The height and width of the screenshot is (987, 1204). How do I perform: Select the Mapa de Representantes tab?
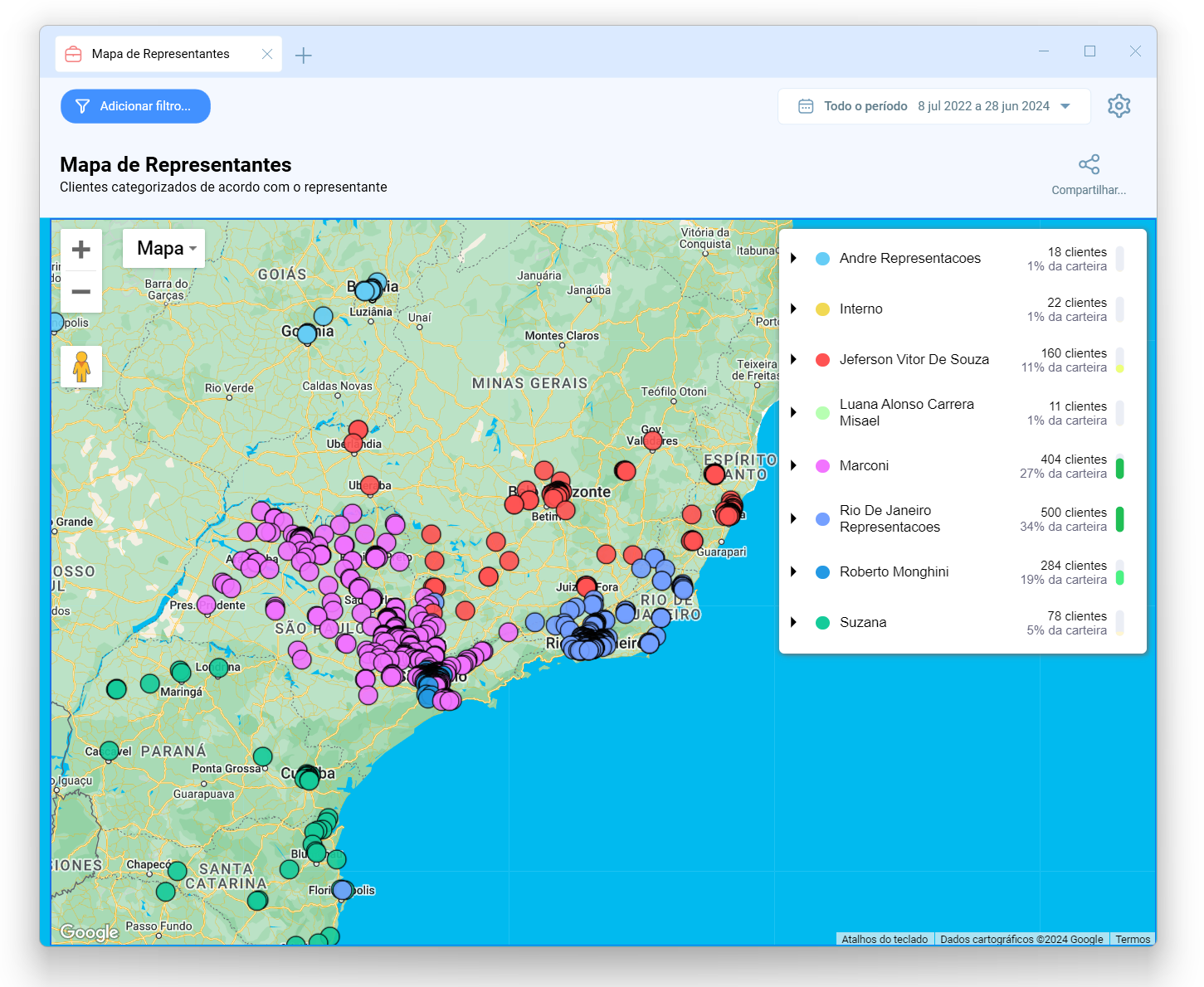click(168, 54)
